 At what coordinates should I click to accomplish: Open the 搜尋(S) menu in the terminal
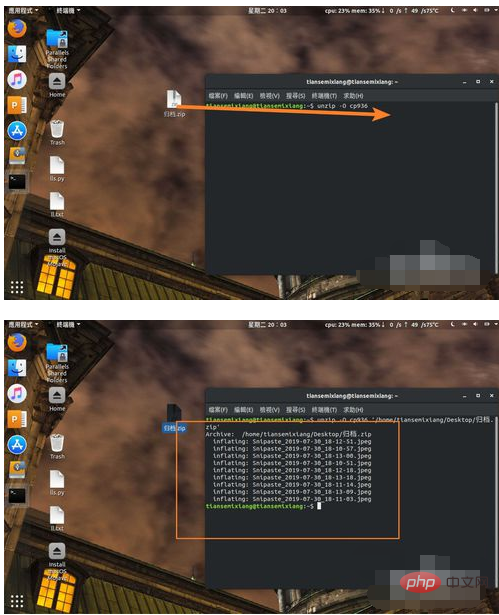(295, 96)
